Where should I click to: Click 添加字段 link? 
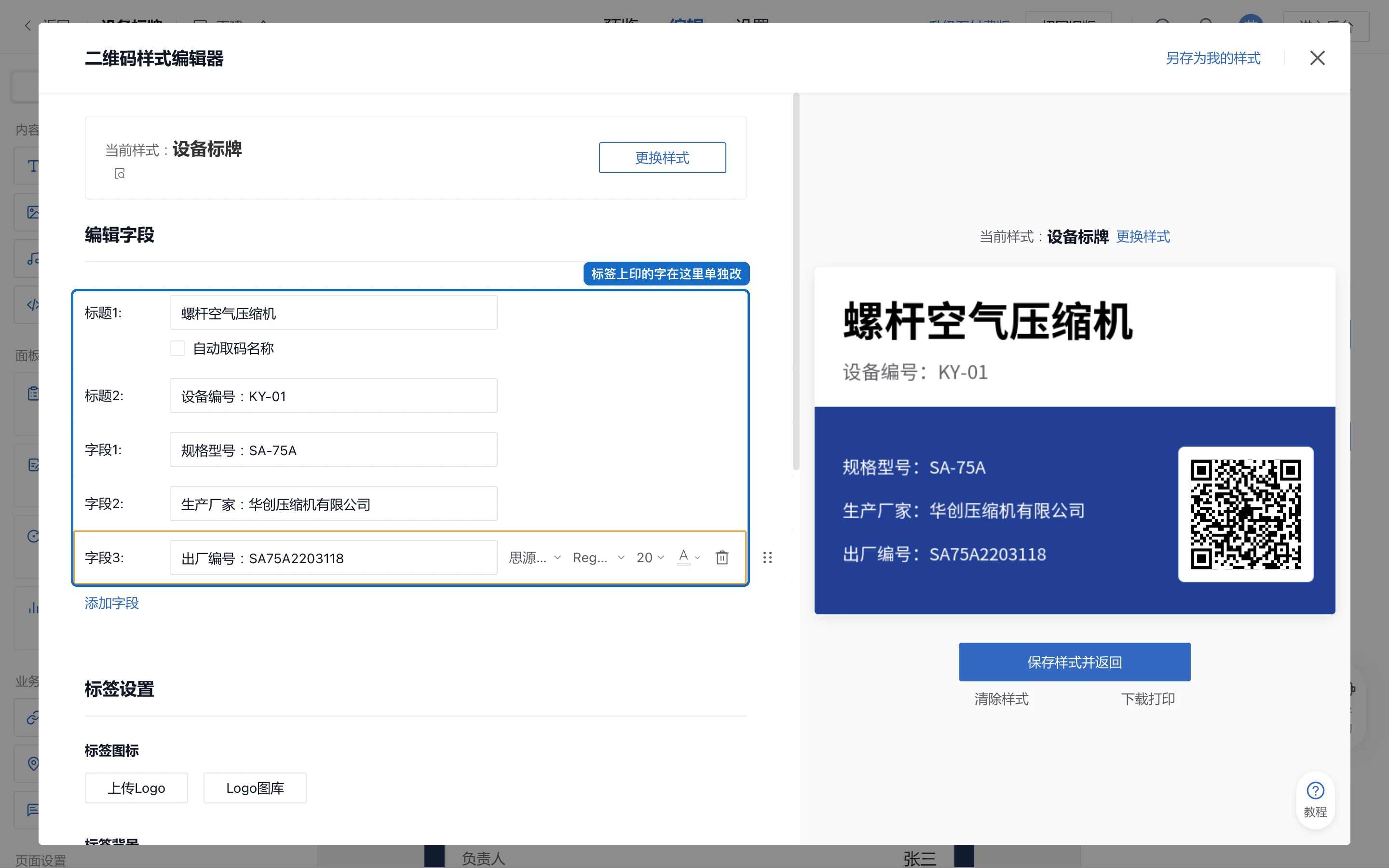tap(111, 603)
